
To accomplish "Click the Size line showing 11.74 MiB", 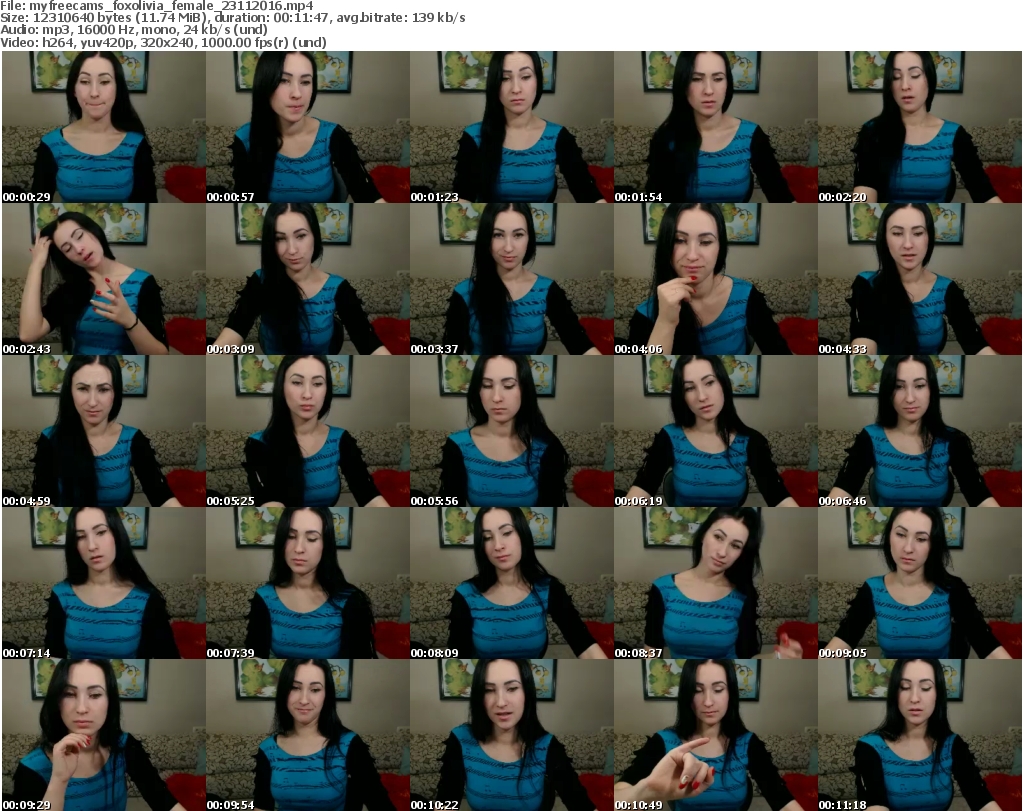I will [x=232, y=18].
